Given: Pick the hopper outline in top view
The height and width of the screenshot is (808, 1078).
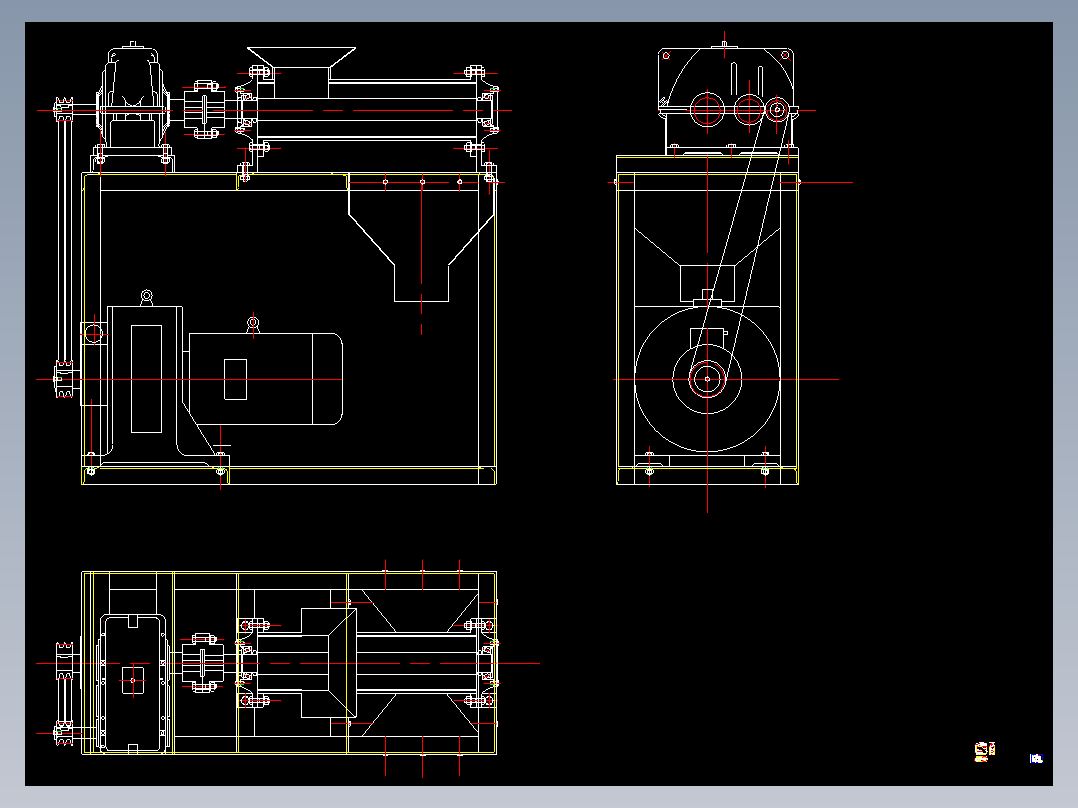Looking at the screenshot, I should tap(329, 663).
